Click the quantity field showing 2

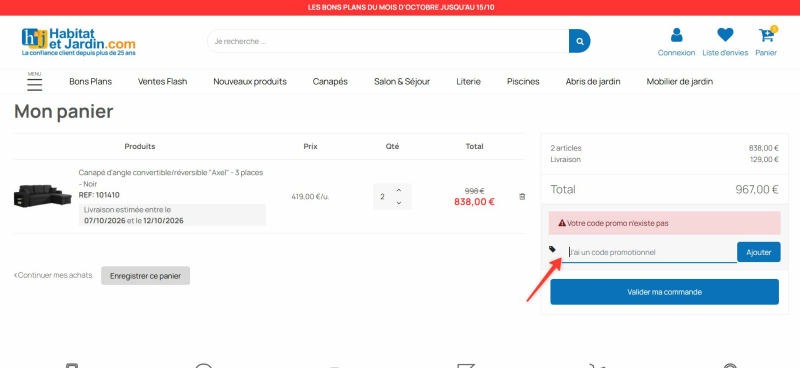[x=383, y=197]
